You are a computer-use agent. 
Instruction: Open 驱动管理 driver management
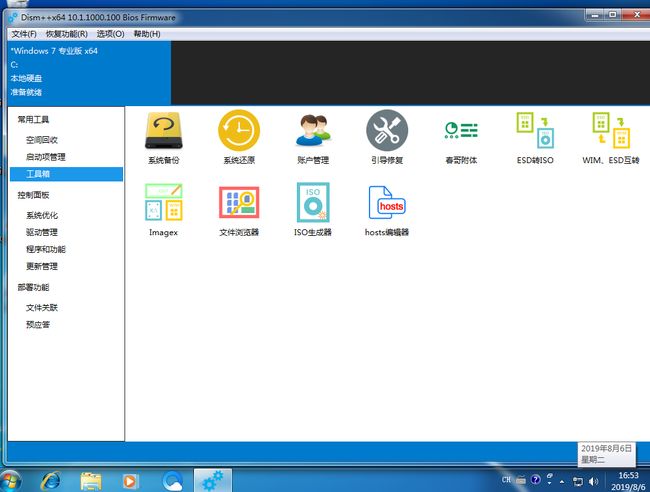(x=41, y=232)
